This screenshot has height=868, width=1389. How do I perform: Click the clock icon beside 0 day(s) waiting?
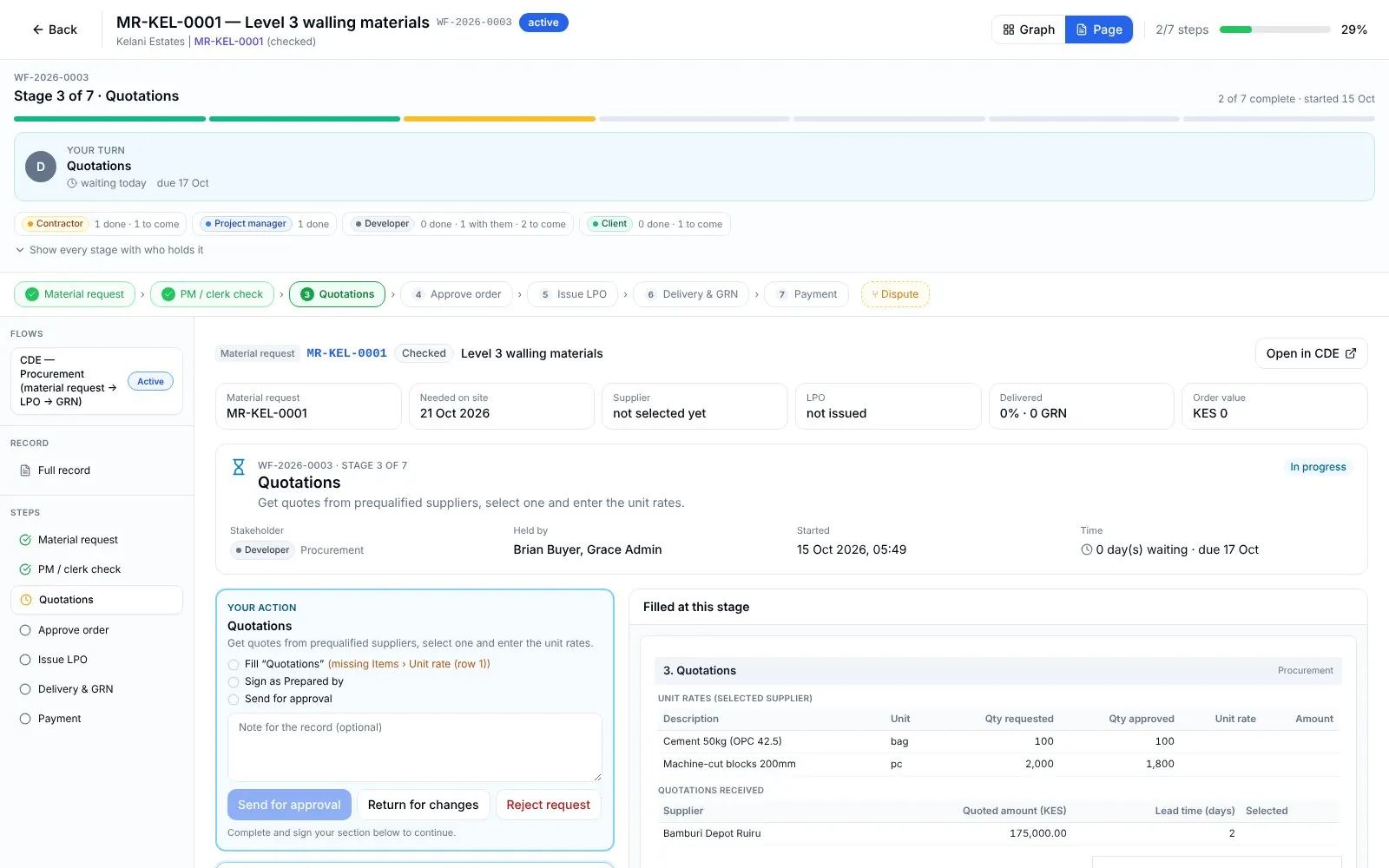click(x=1087, y=549)
